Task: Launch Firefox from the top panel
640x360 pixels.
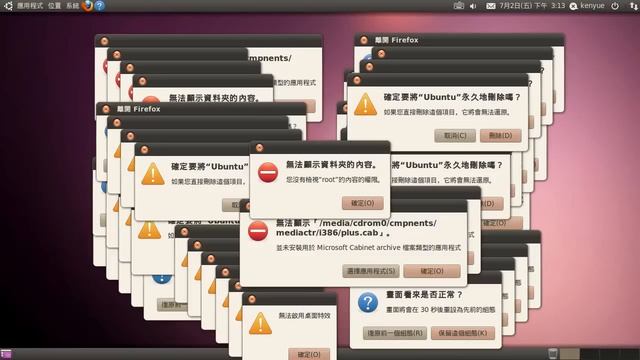Action: [87, 6]
